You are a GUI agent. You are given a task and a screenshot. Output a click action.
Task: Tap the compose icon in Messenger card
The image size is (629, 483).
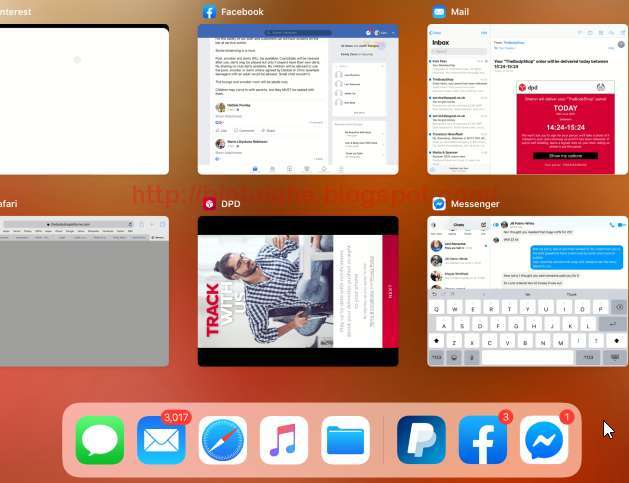pos(483,225)
